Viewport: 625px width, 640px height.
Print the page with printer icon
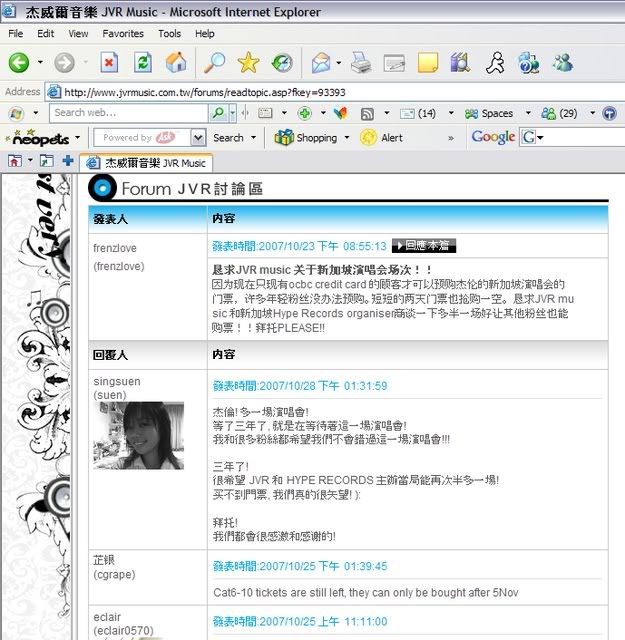point(361,63)
